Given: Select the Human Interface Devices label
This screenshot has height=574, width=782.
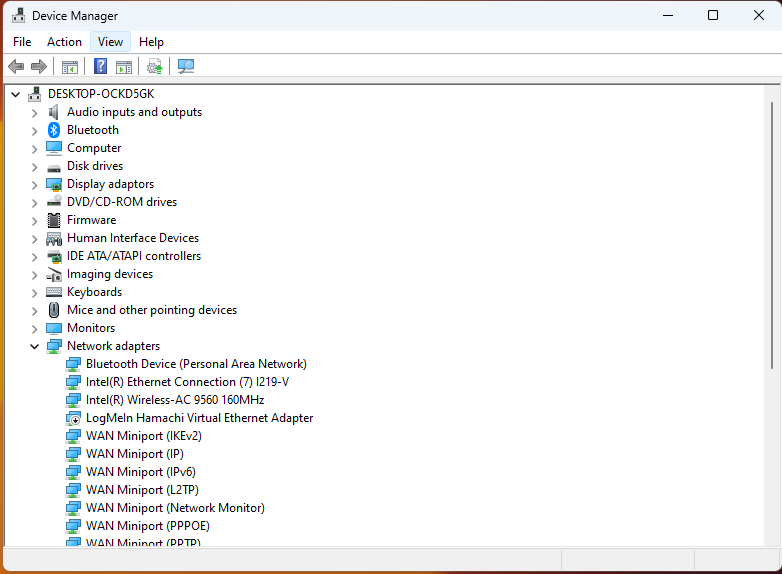Looking at the screenshot, I should [x=133, y=238].
